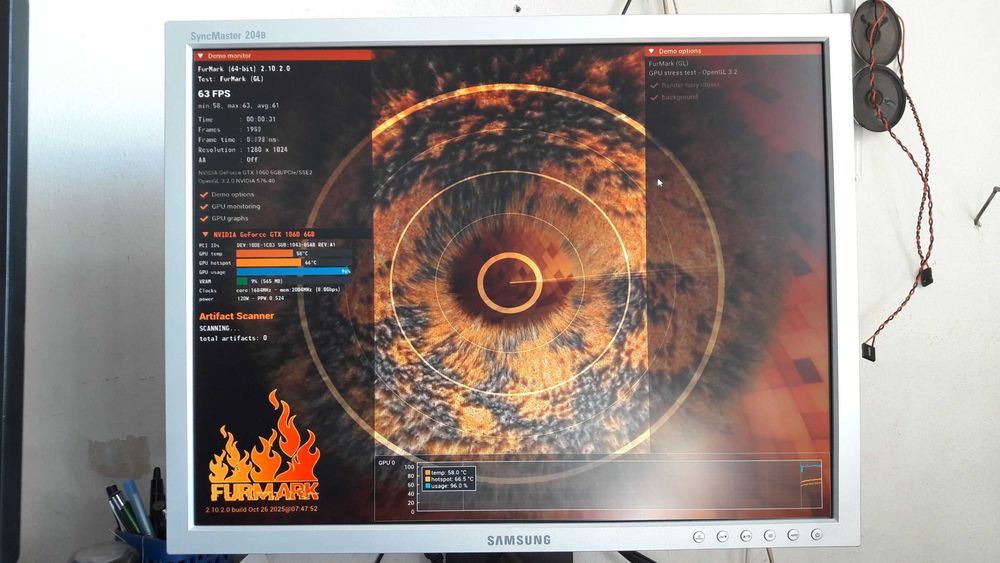
Task: Click the spinning furry donut center ring
Action: 510,282
